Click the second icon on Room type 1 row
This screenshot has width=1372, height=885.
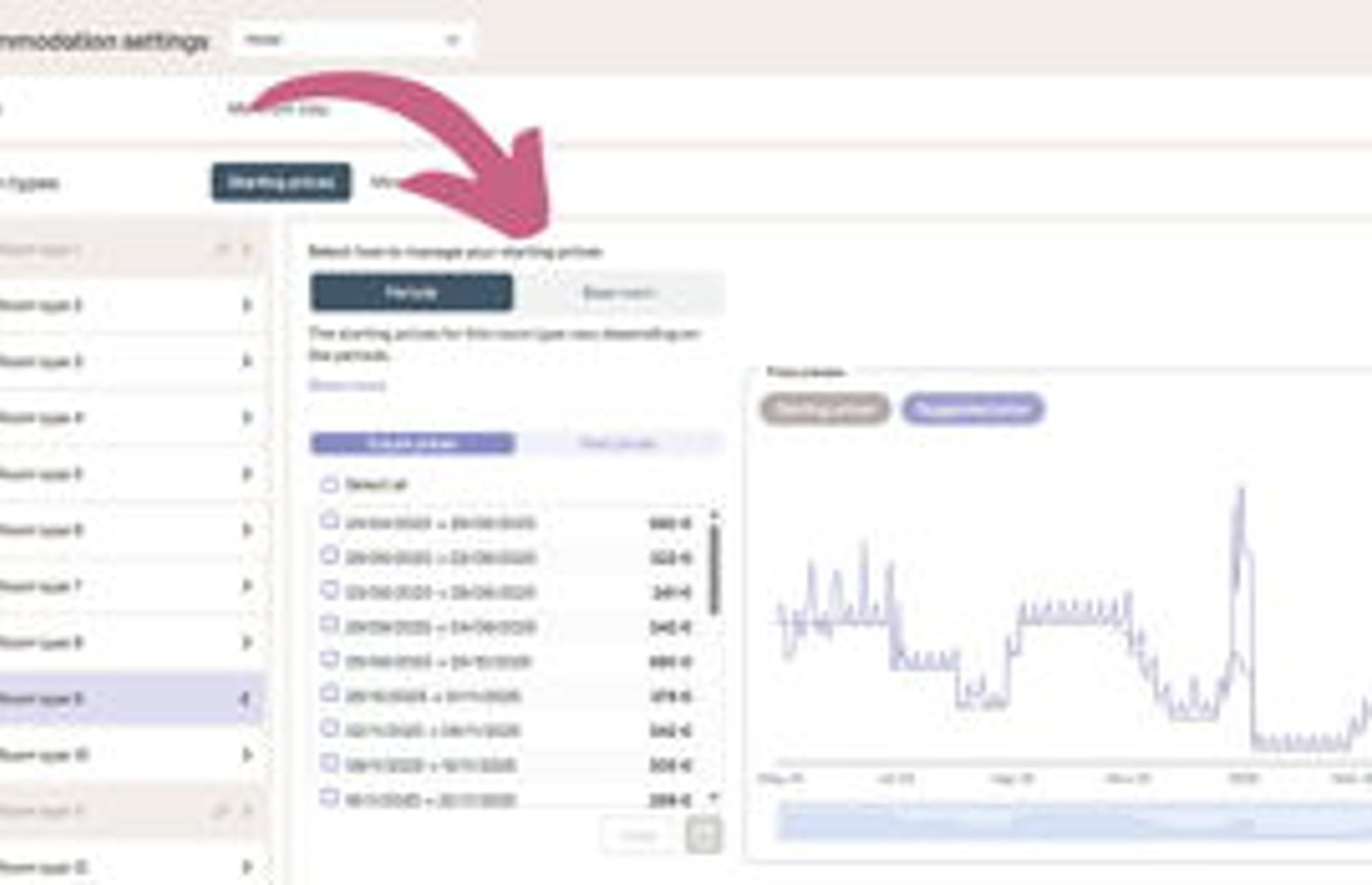tap(247, 250)
